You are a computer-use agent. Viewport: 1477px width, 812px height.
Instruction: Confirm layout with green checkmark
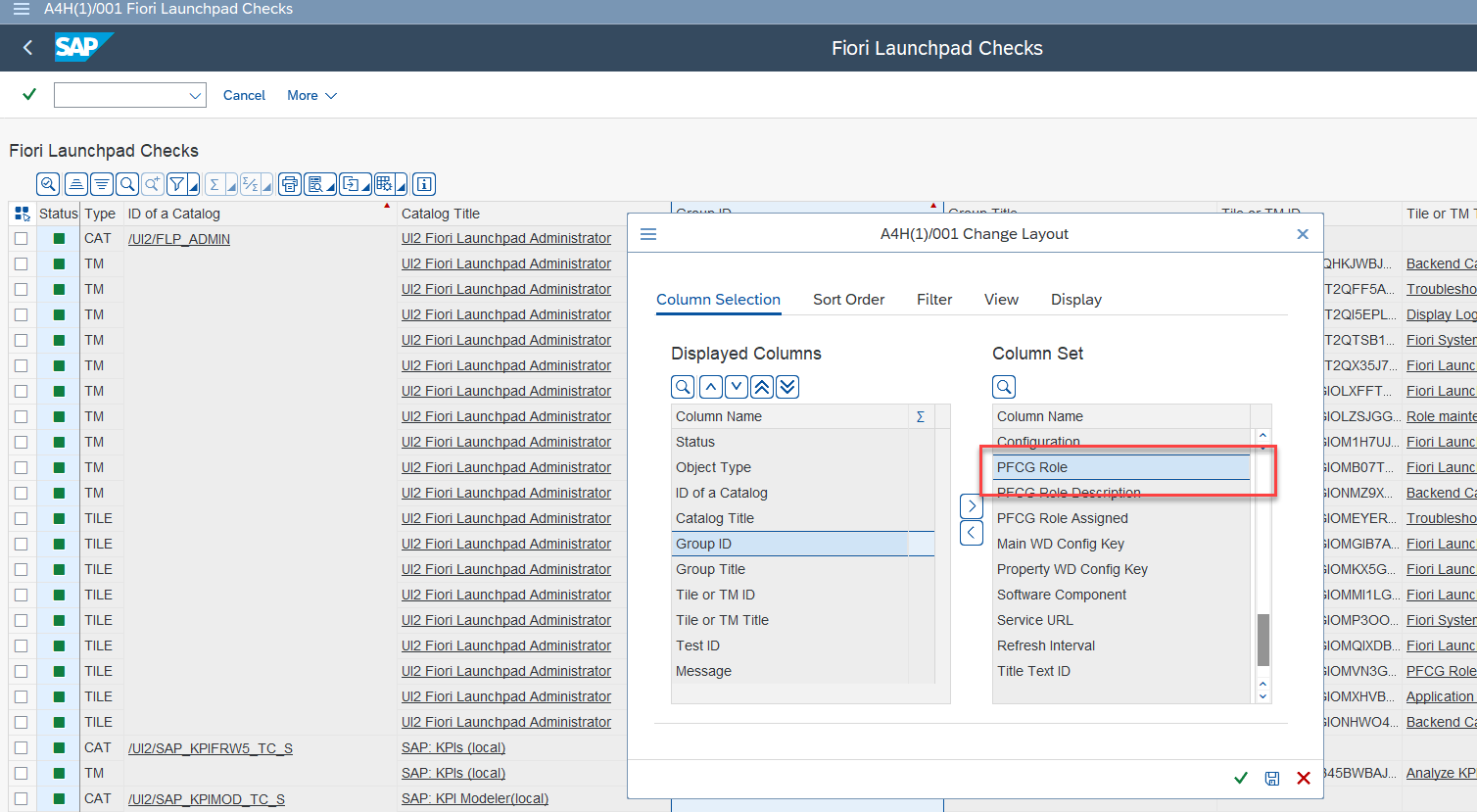pos(1241,778)
